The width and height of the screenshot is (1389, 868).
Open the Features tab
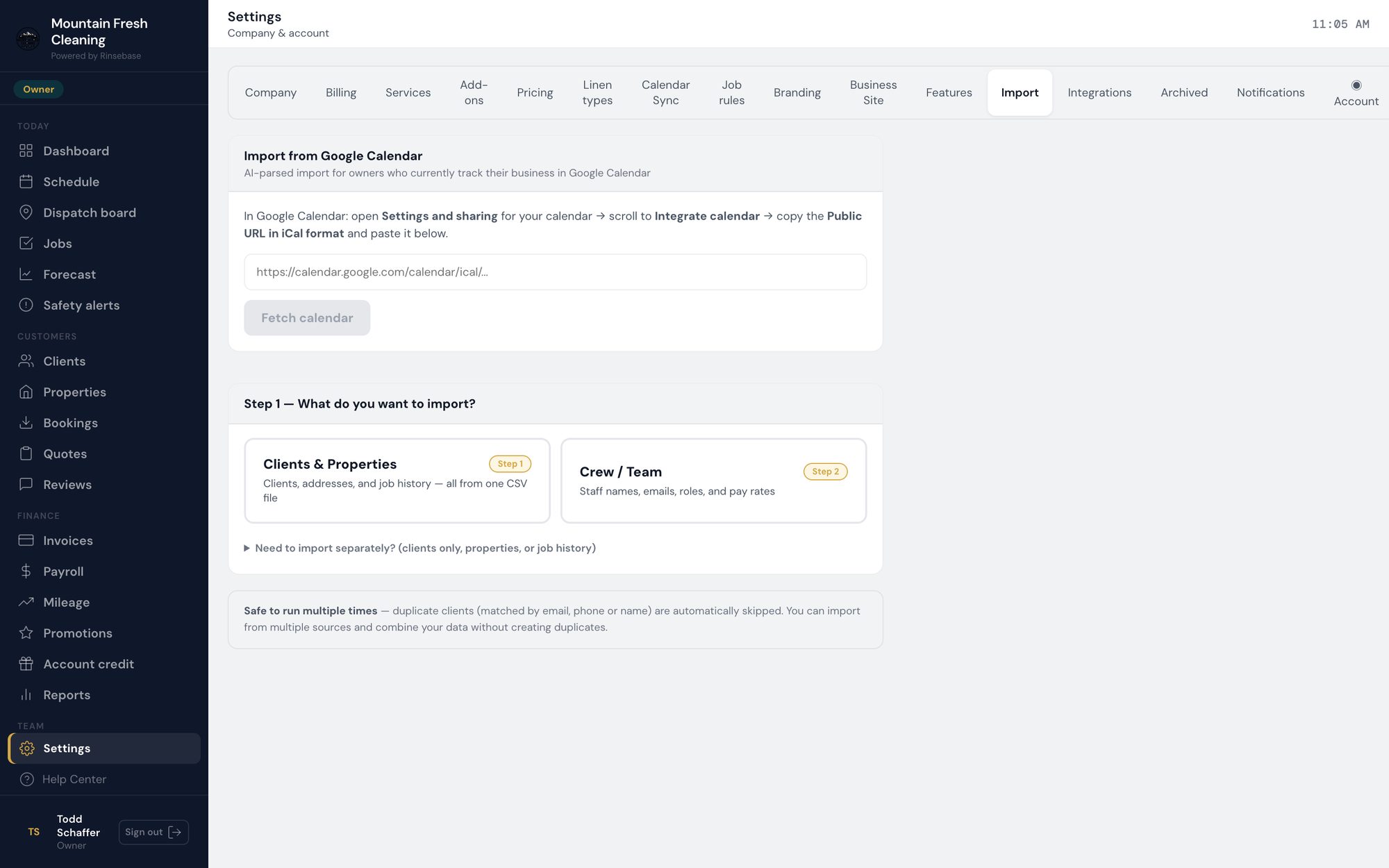(949, 92)
